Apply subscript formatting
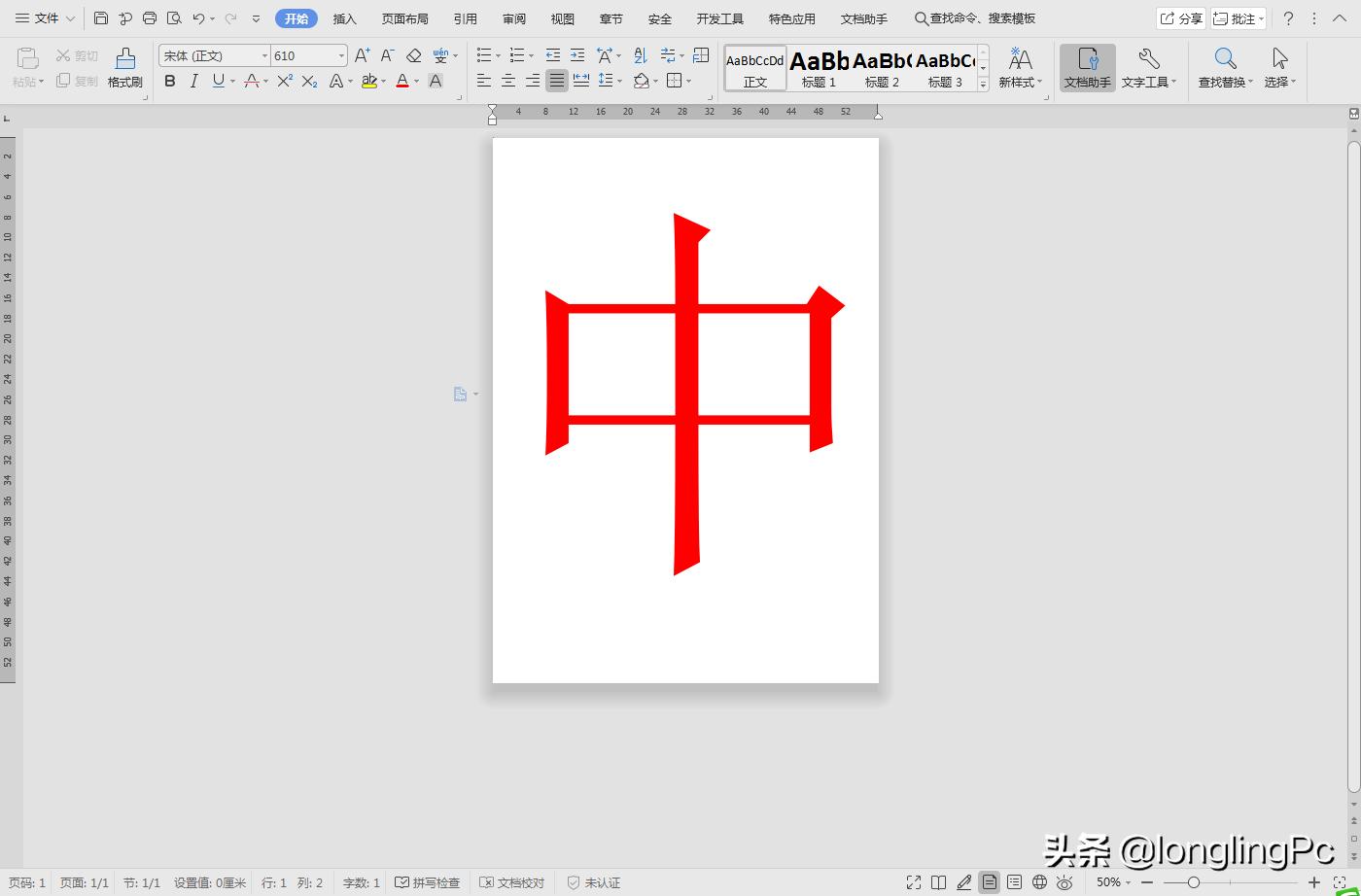The image size is (1361, 896). 308,82
